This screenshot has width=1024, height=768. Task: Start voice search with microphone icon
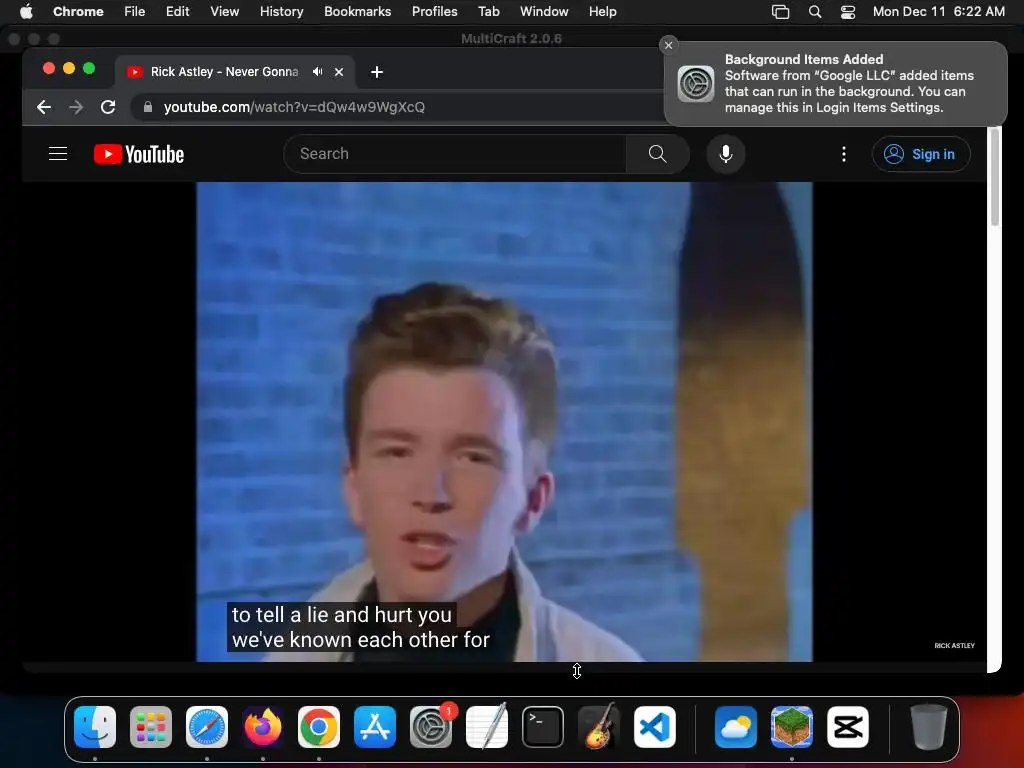[x=726, y=154]
